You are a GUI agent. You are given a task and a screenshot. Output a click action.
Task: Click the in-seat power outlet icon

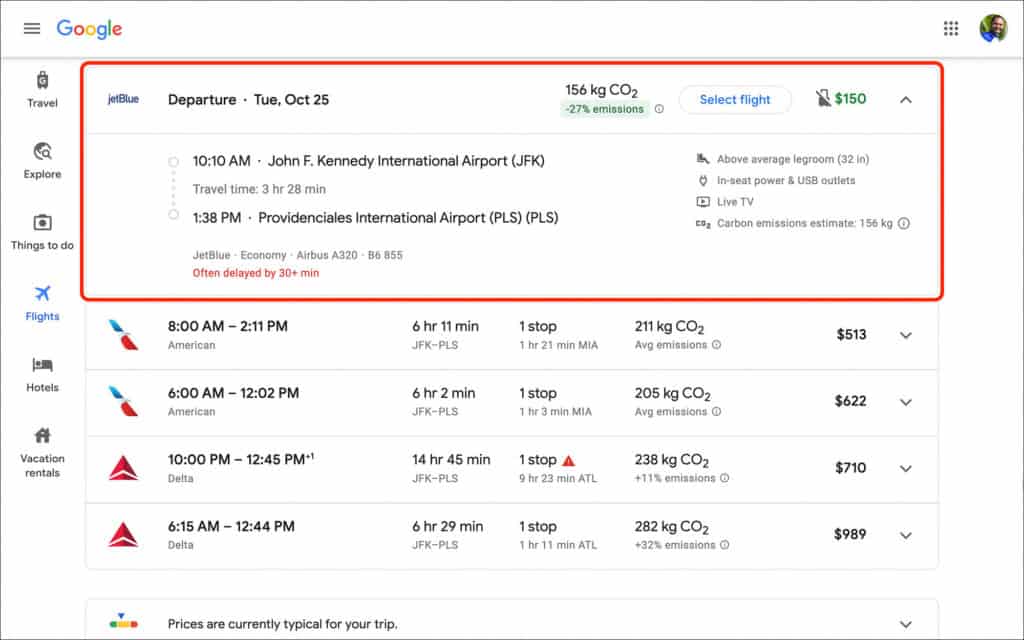click(703, 180)
